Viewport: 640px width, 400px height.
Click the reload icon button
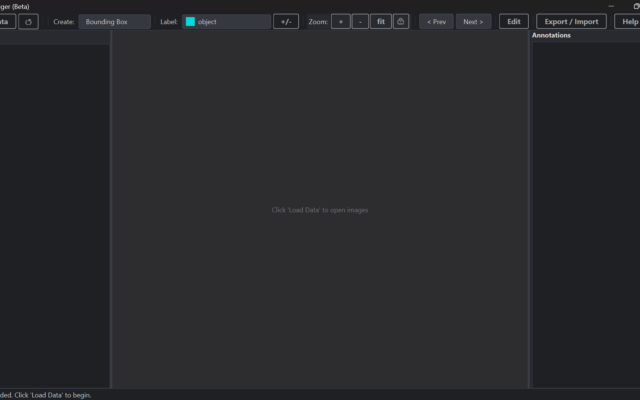(x=28, y=22)
